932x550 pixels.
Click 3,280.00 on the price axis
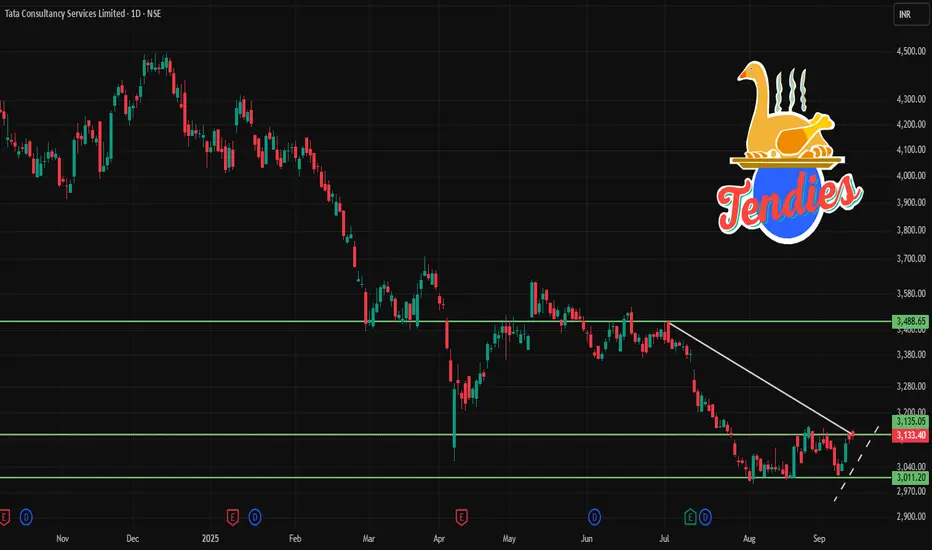click(911, 386)
